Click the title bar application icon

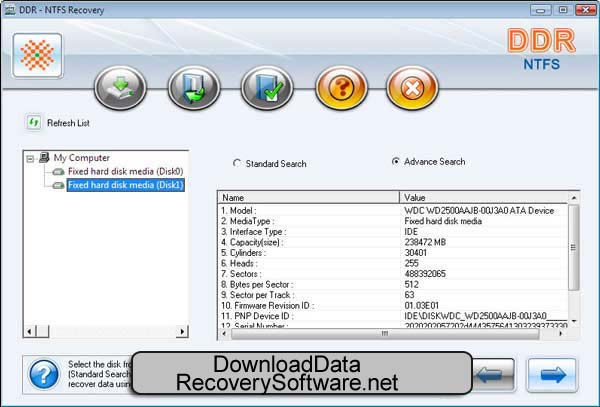tap(10, 10)
